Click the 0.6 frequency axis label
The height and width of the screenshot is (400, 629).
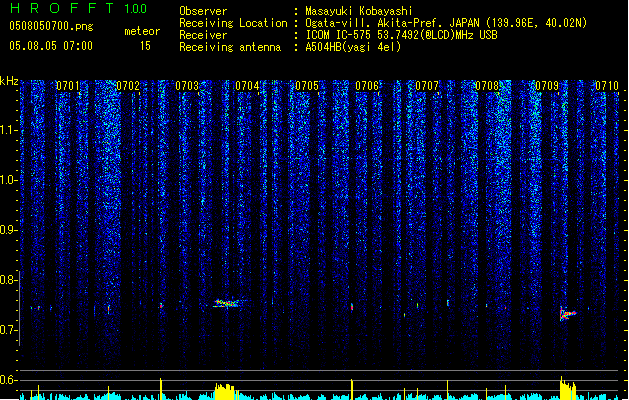pyautogui.click(x=9, y=380)
